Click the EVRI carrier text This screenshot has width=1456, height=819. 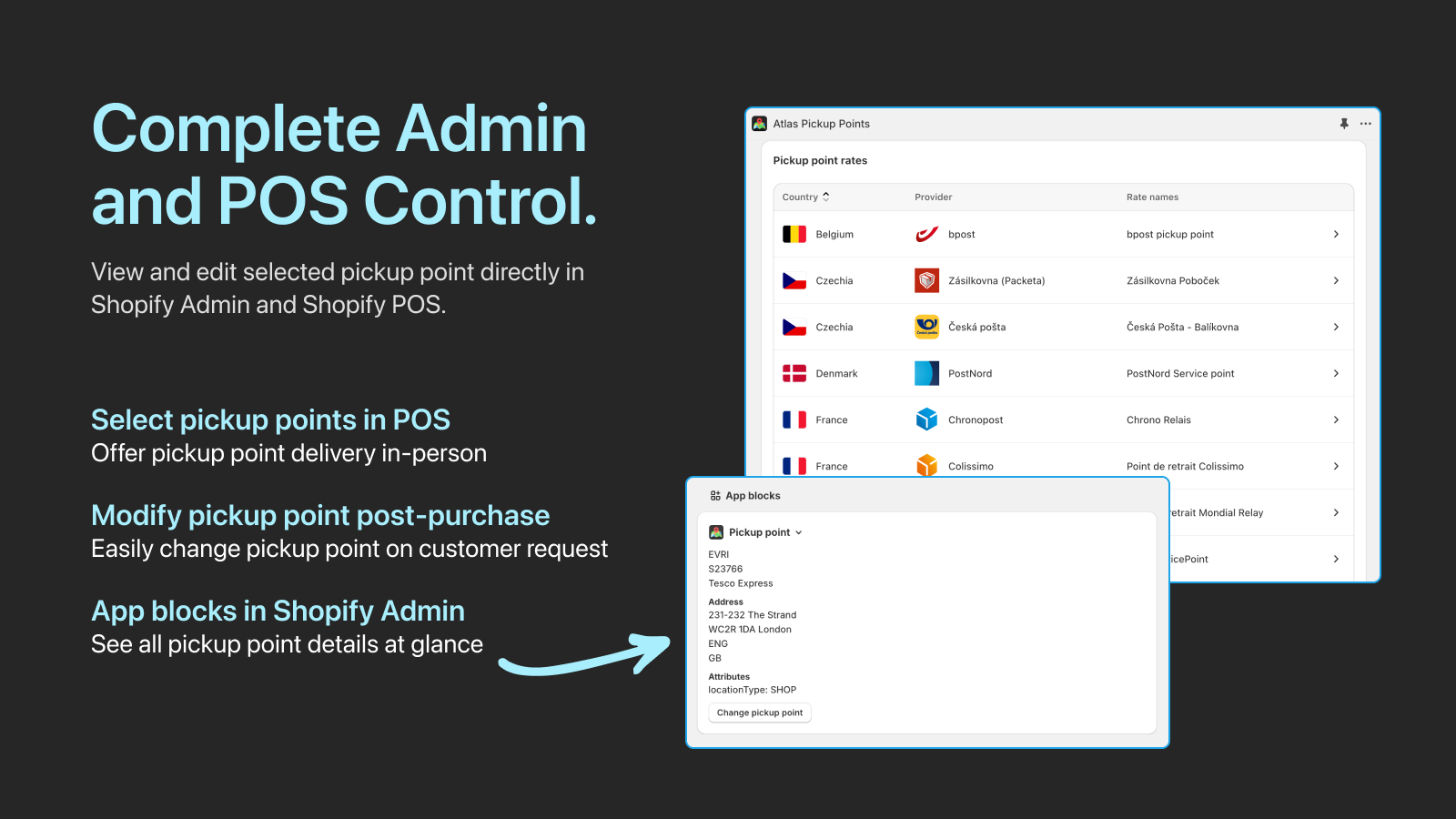point(719,554)
